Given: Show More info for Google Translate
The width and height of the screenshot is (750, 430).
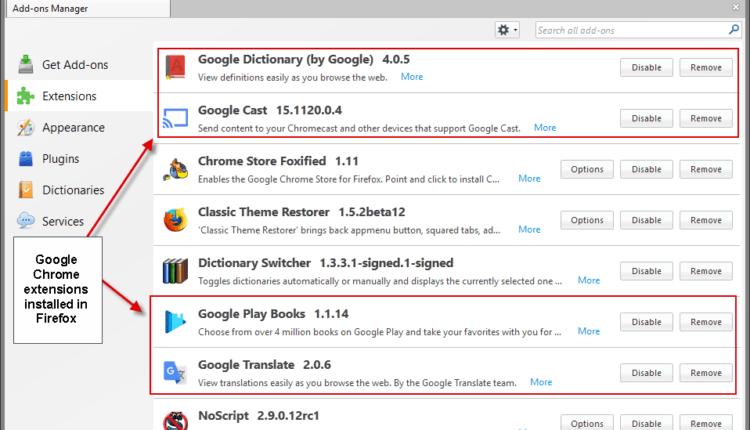Looking at the screenshot, I should [541, 382].
